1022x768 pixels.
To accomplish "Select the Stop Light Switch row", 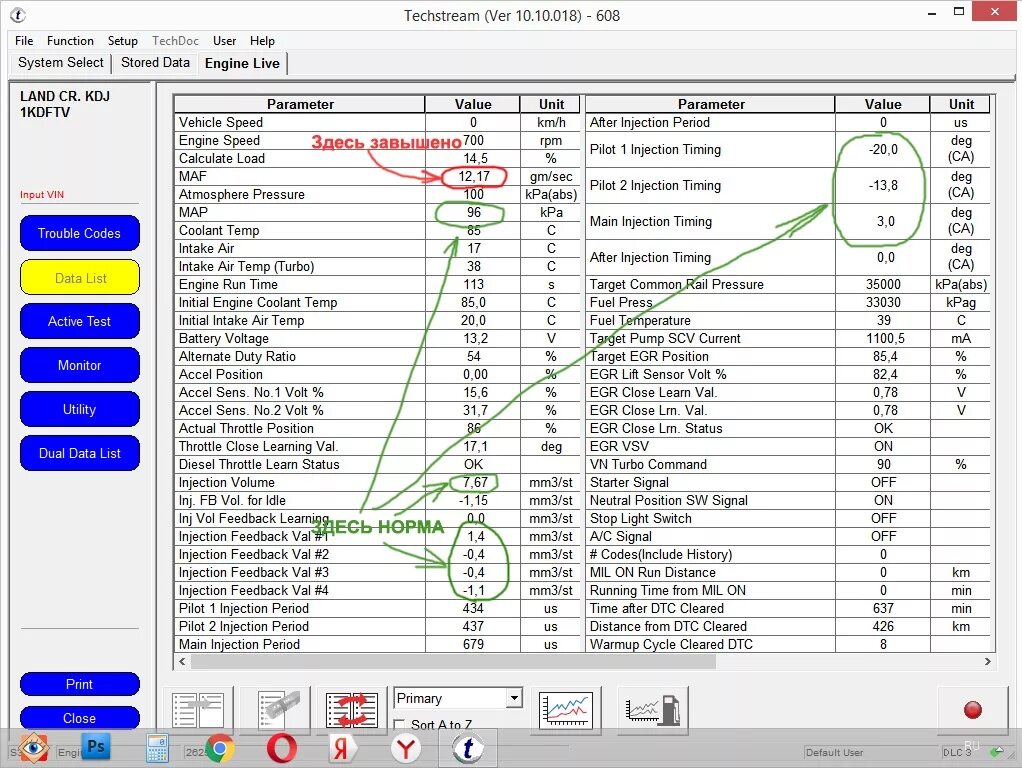I will [788, 518].
